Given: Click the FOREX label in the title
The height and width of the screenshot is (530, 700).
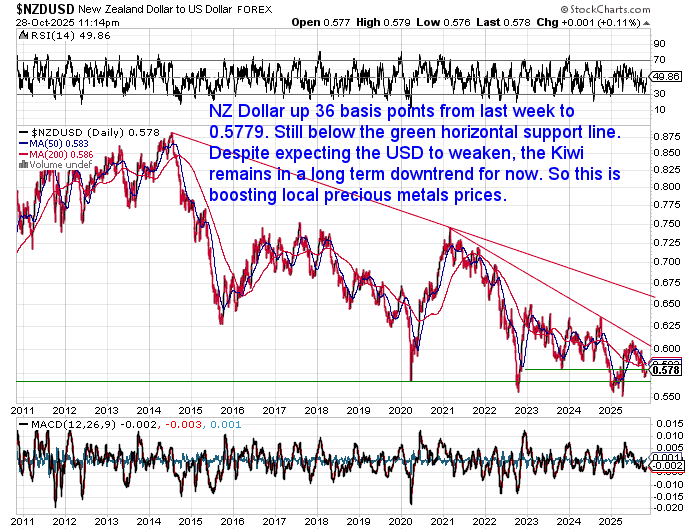Looking at the screenshot, I should (x=254, y=10).
